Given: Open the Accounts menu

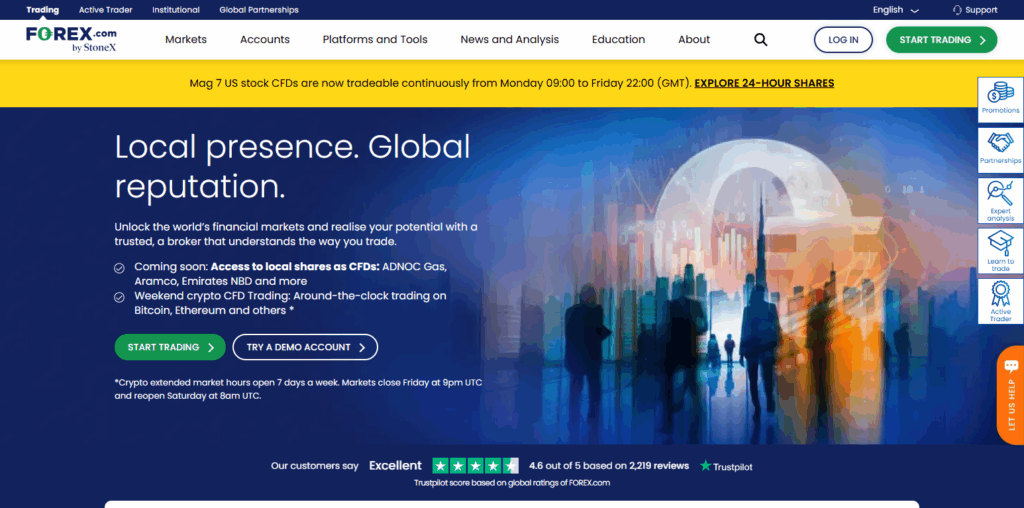Looking at the screenshot, I should click(265, 40).
